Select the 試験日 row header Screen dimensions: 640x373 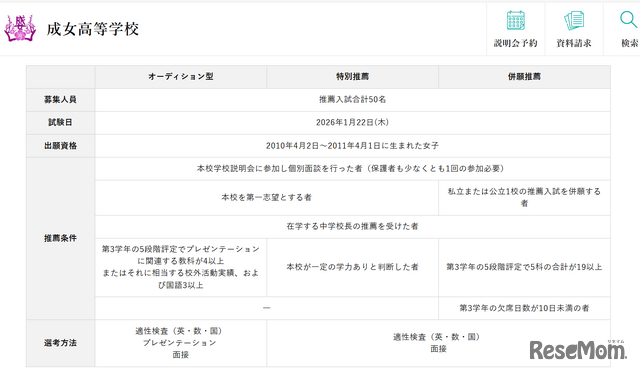(x=60, y=122)
